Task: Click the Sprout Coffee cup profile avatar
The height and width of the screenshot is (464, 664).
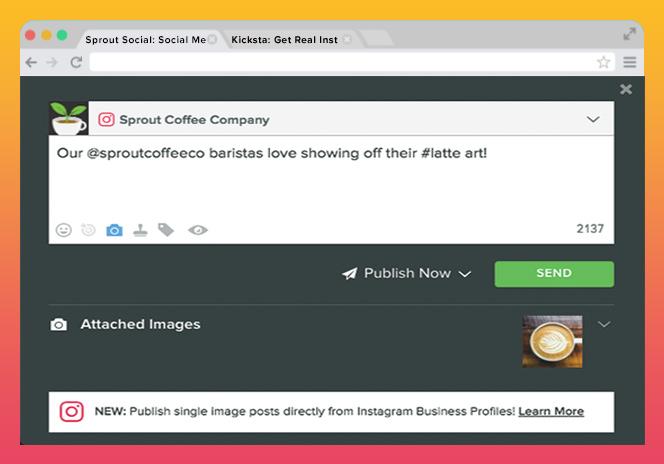Action: [69, 119]
